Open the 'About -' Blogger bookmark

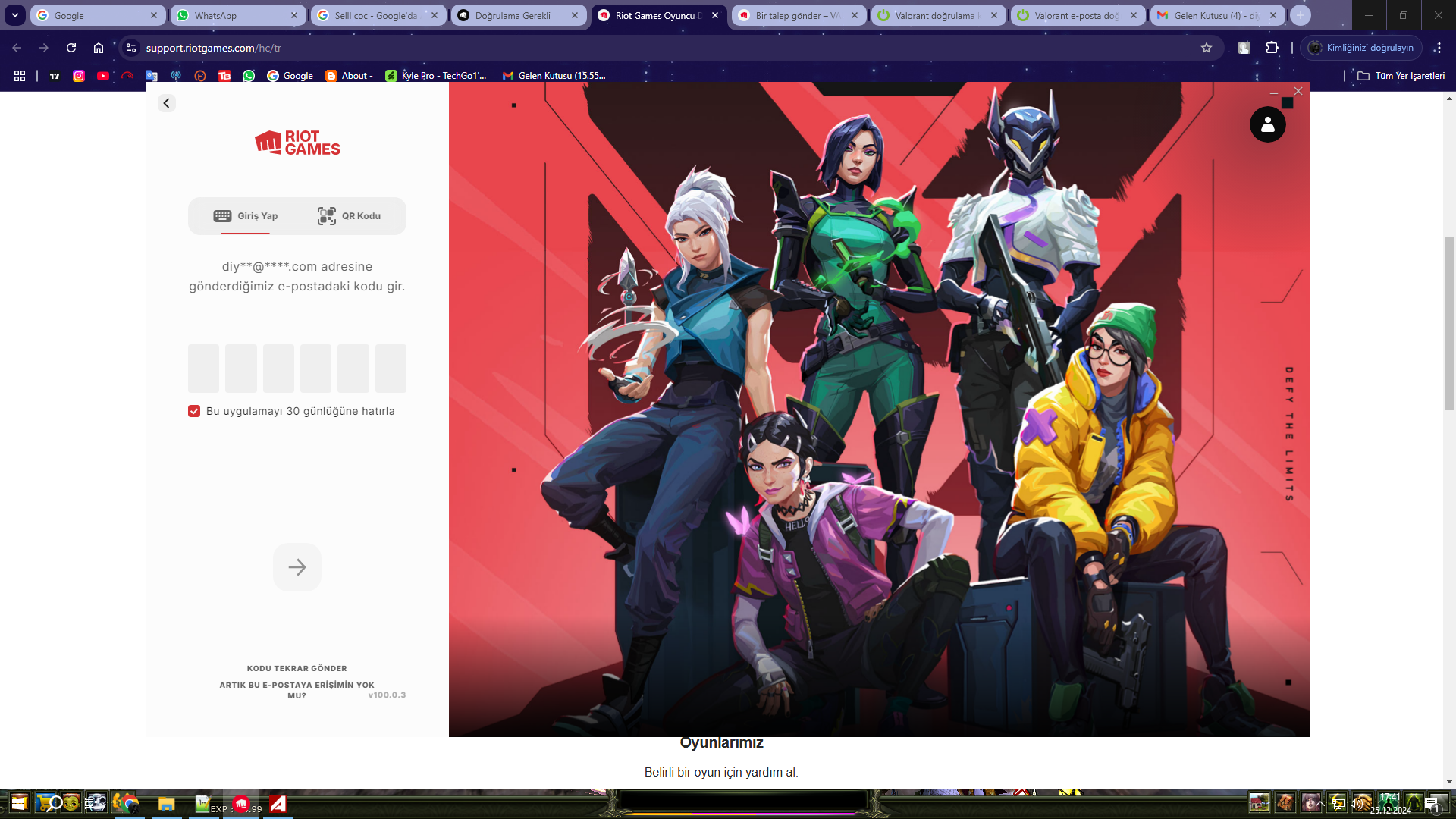tap(349, 76)
